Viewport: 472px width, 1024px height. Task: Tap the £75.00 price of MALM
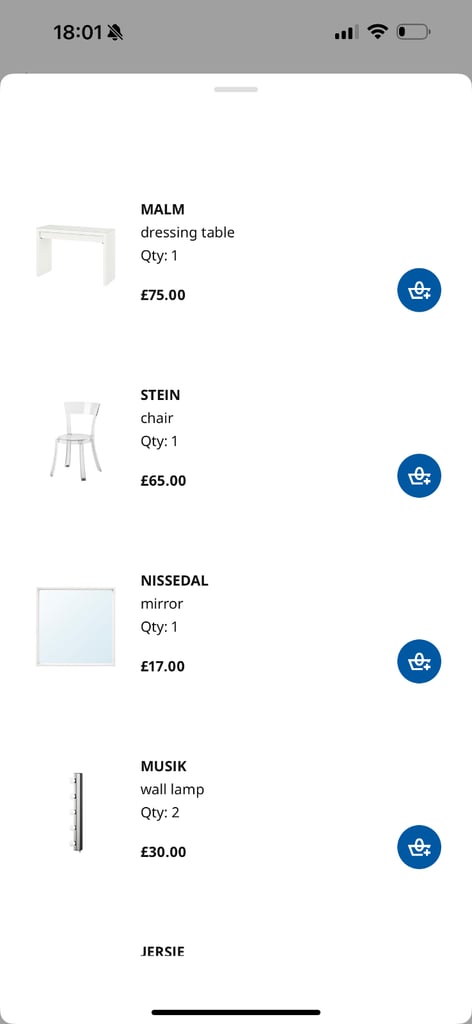tap(163, 295)
